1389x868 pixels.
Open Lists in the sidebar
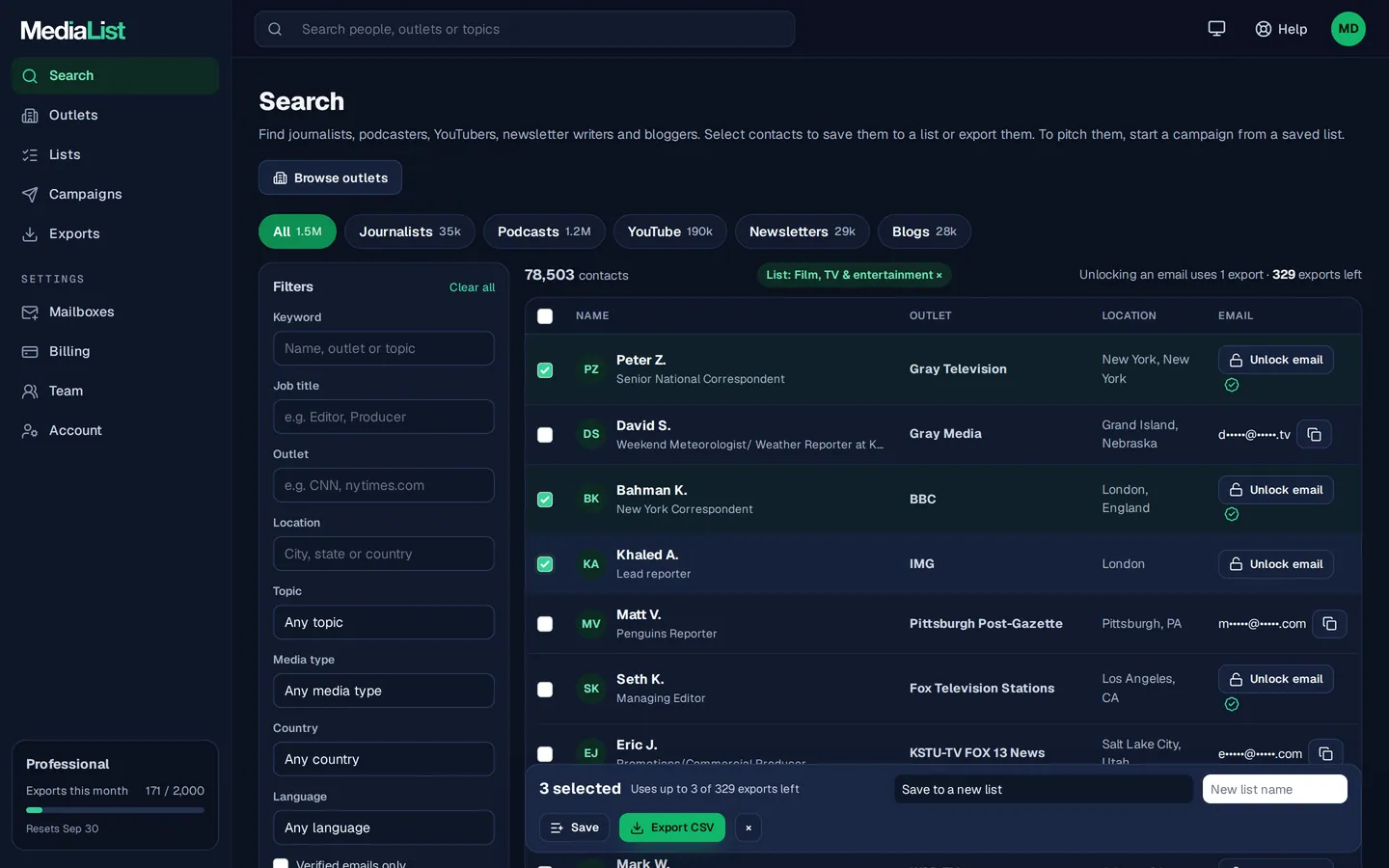point(115,154)
